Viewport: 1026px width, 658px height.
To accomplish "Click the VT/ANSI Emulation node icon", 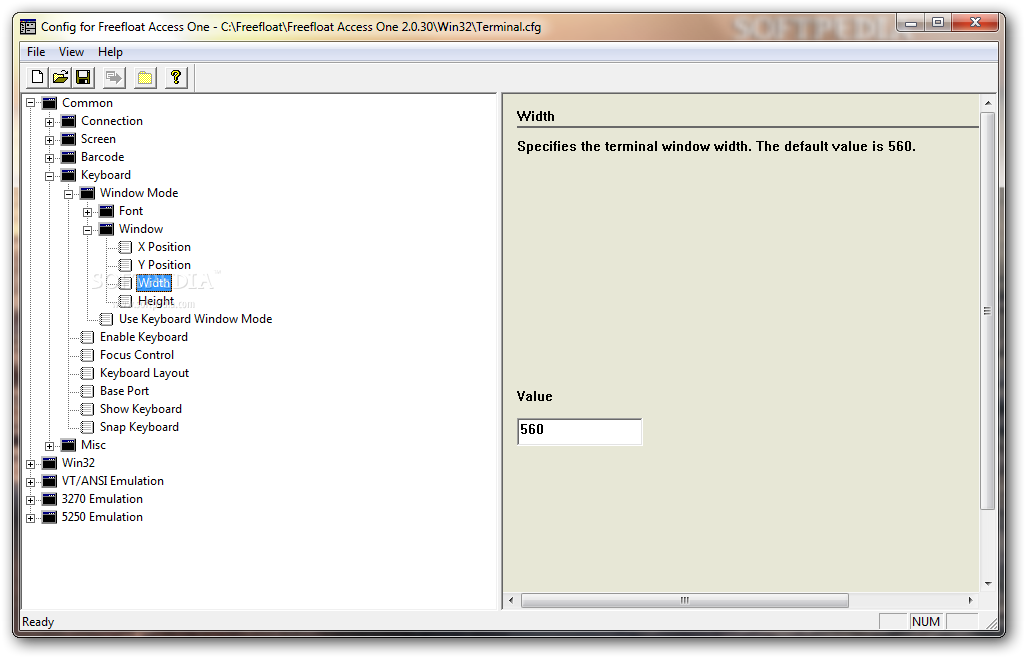I will [x=49, y=481].
